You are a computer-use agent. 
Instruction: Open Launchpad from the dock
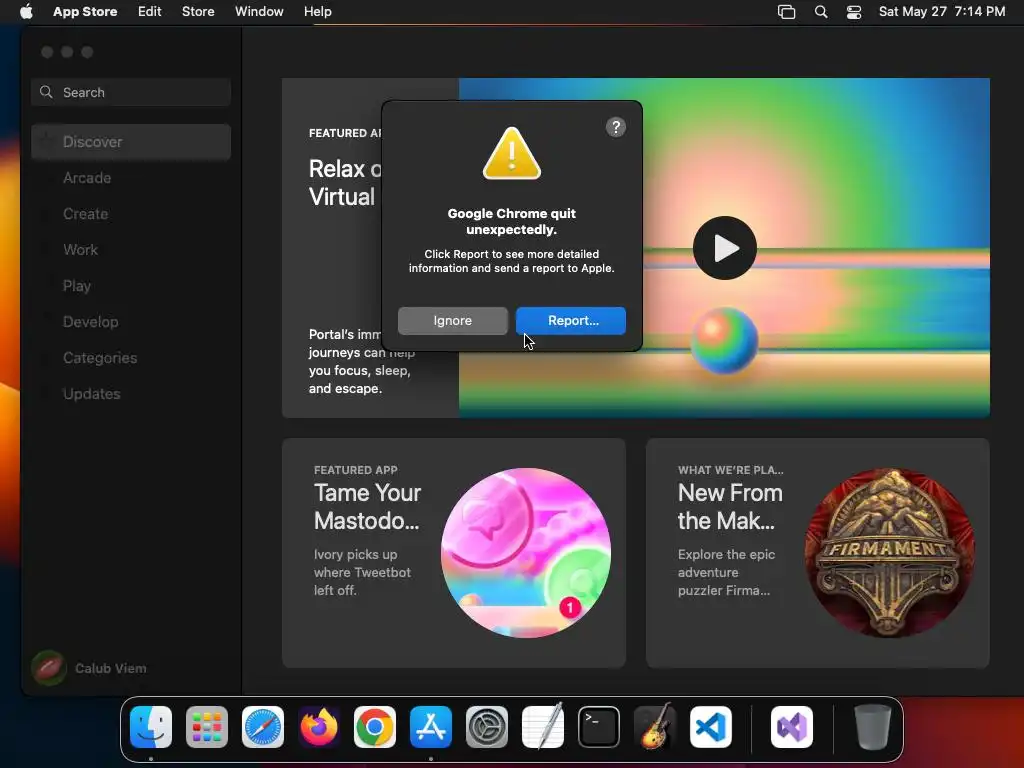[x=207, y=727]
